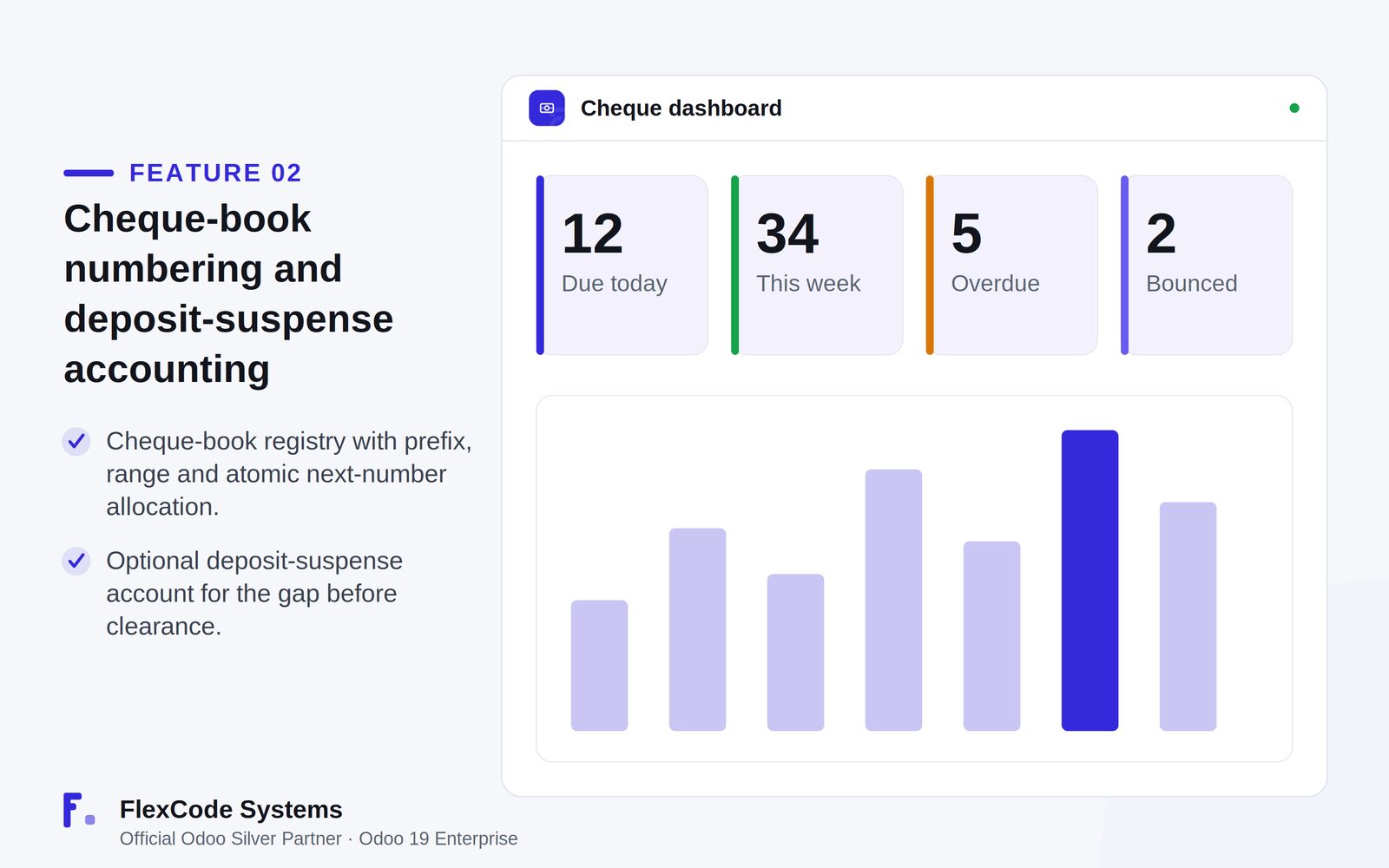Click the last chart bar on the right

1188,616
